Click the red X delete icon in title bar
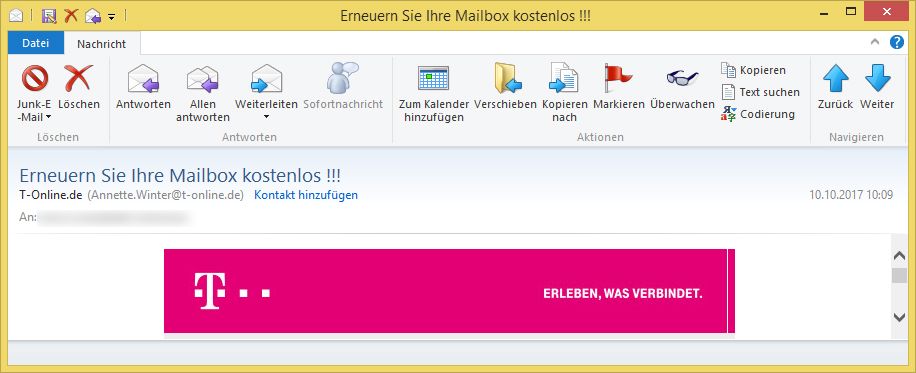 pyautogui.click(x=71, y=15)
